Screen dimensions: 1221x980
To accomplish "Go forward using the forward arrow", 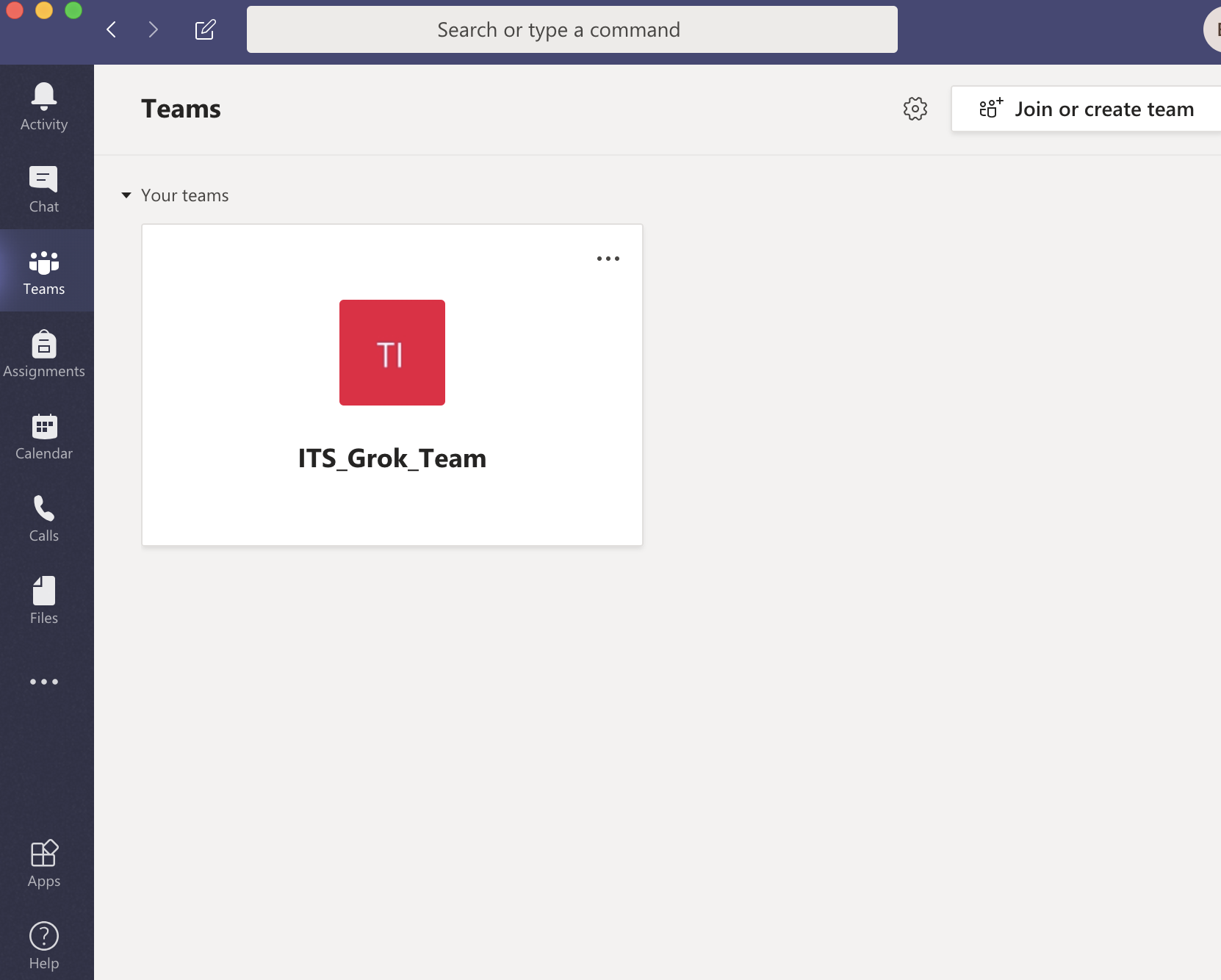I will [153, 29].
